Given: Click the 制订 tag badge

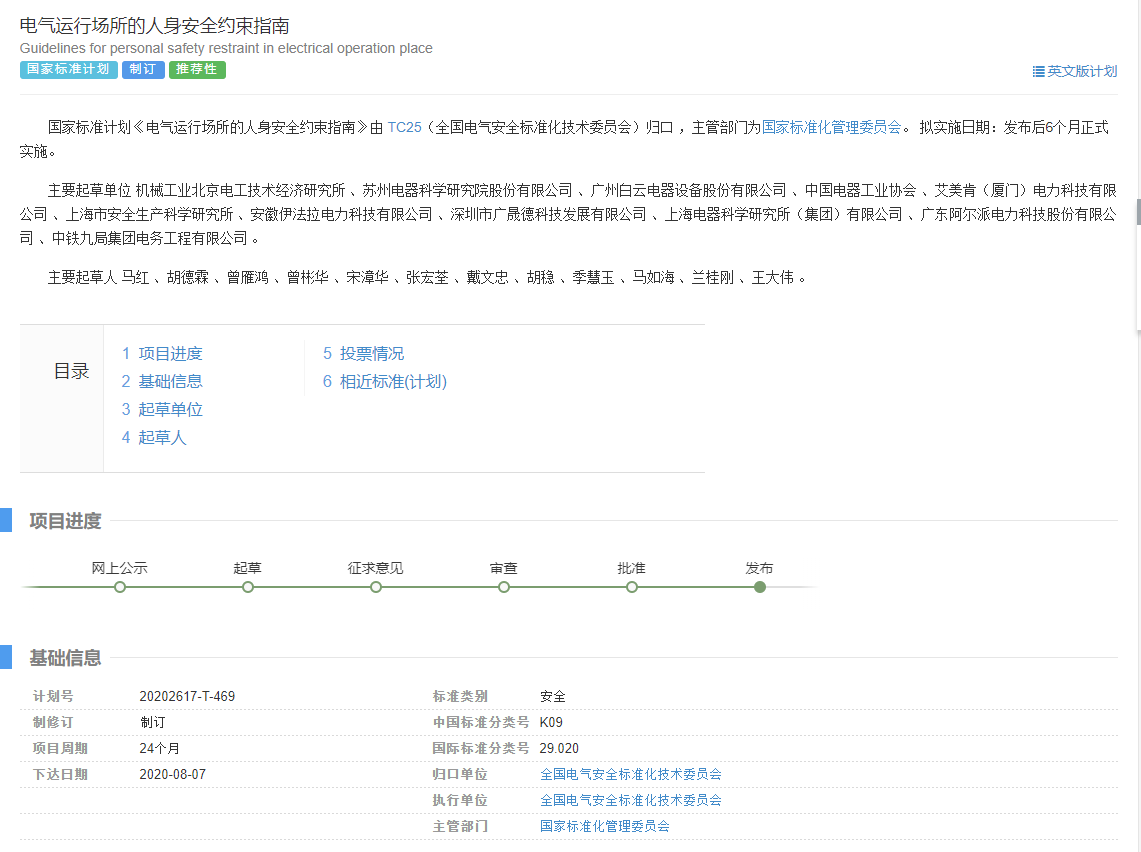Looking at the screenshot, I should [x=143, y=70].
